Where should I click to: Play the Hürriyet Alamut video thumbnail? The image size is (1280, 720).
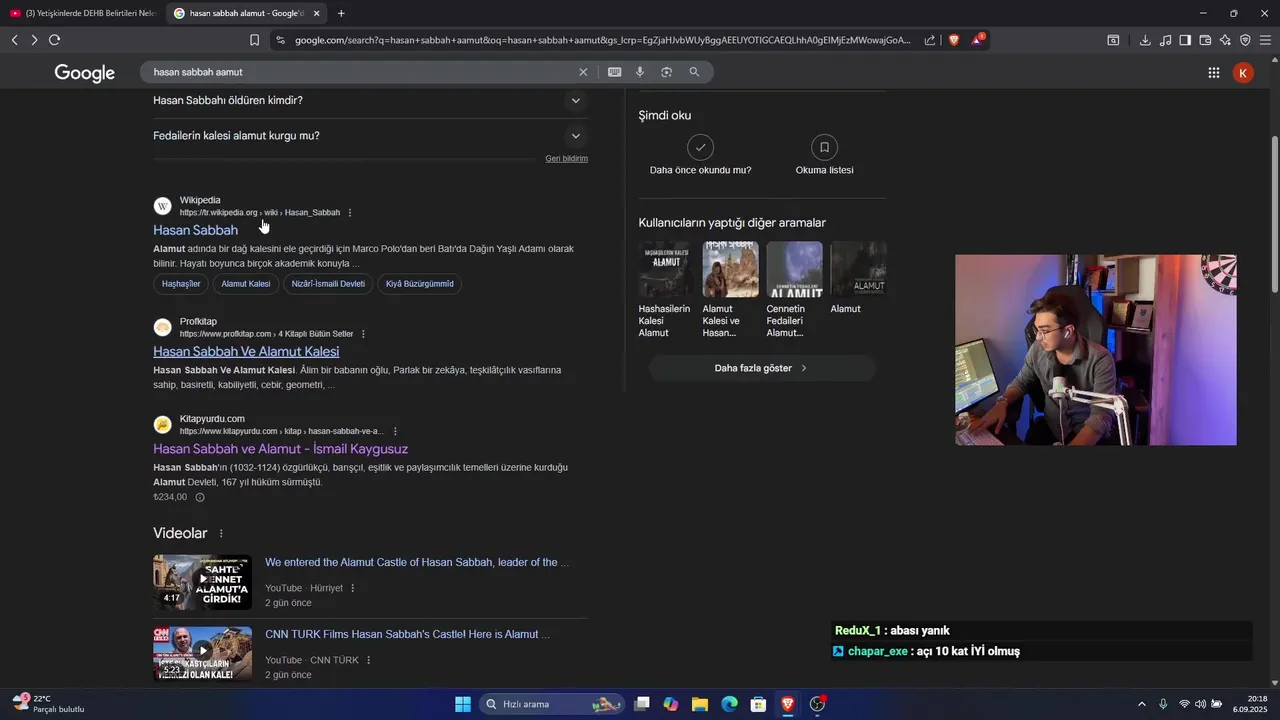tap(202, 582)
